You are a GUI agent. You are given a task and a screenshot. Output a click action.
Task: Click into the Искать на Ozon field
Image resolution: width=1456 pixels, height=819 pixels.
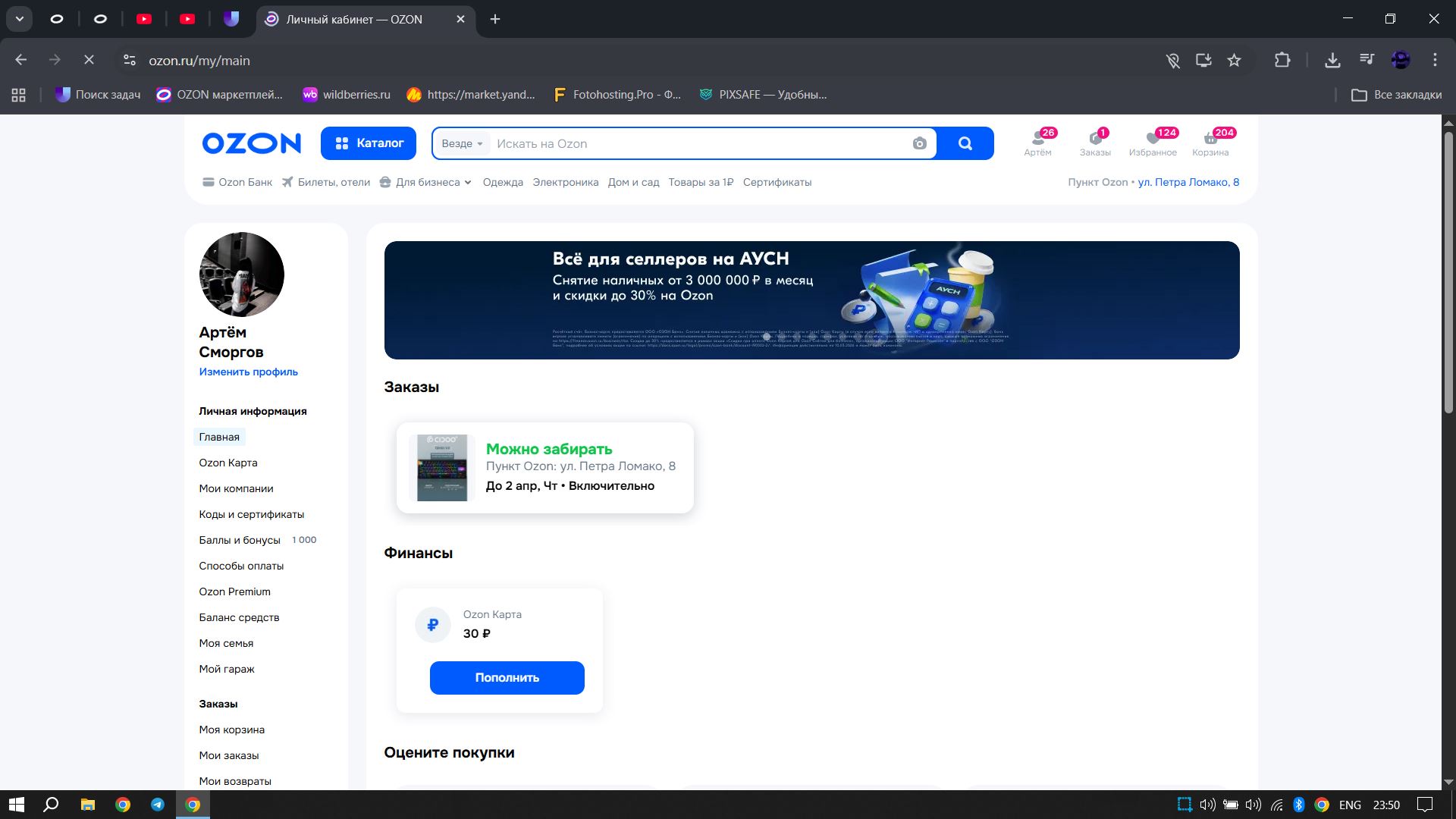click(x=698, y=143)
